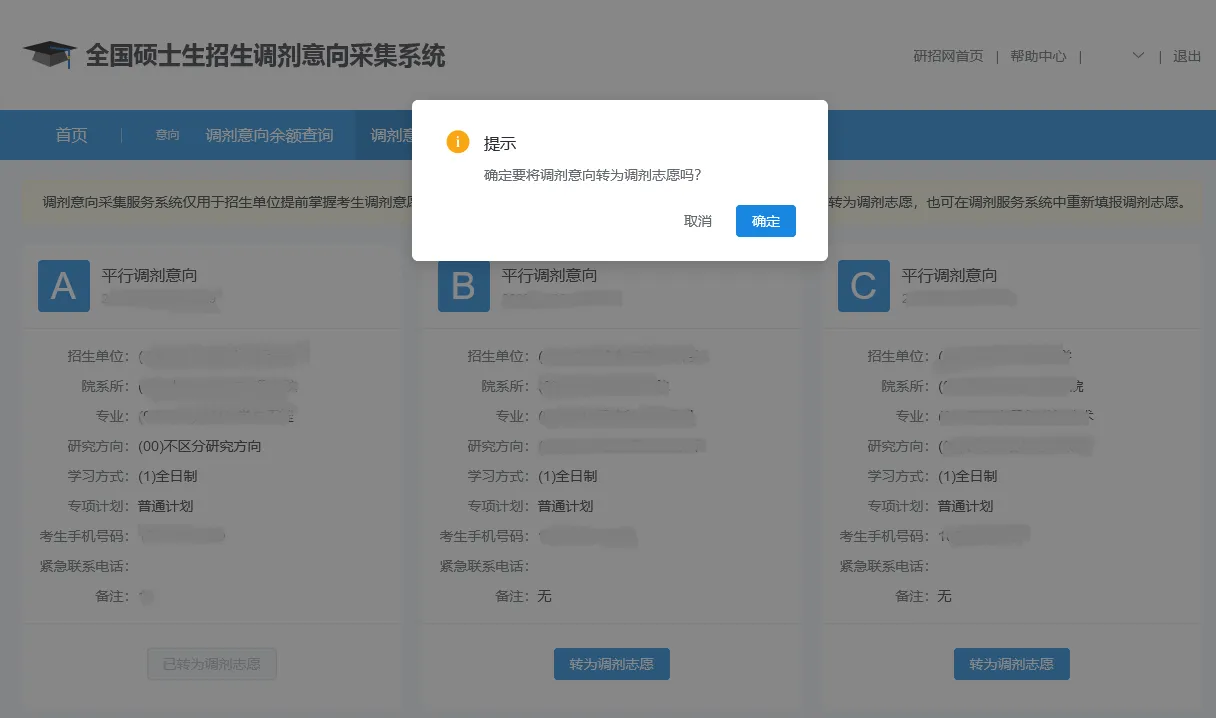This screenshot has width=1216, height=718.
Task: Click 退出 to log out
Action: [1187, 56]
